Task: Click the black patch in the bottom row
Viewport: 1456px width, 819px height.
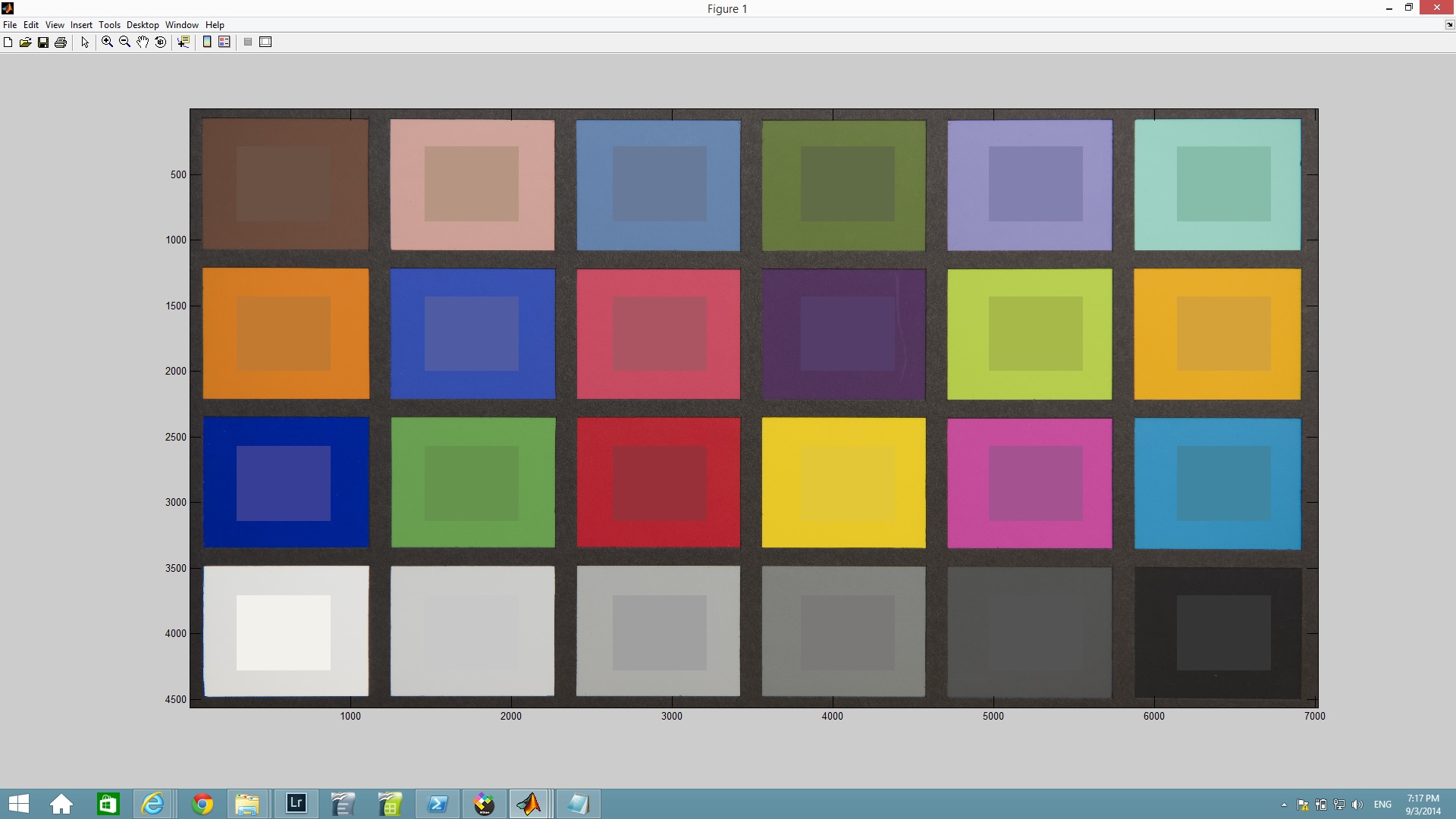Action: (x=1218, y=632)
